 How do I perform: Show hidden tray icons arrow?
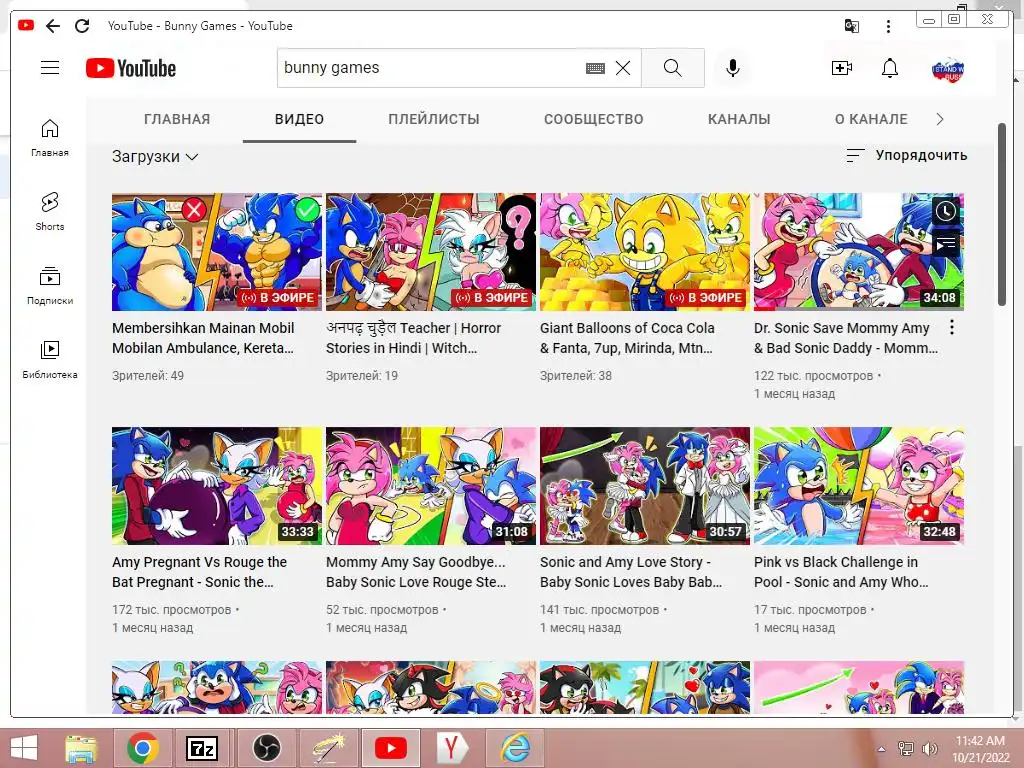coord(881,749)
